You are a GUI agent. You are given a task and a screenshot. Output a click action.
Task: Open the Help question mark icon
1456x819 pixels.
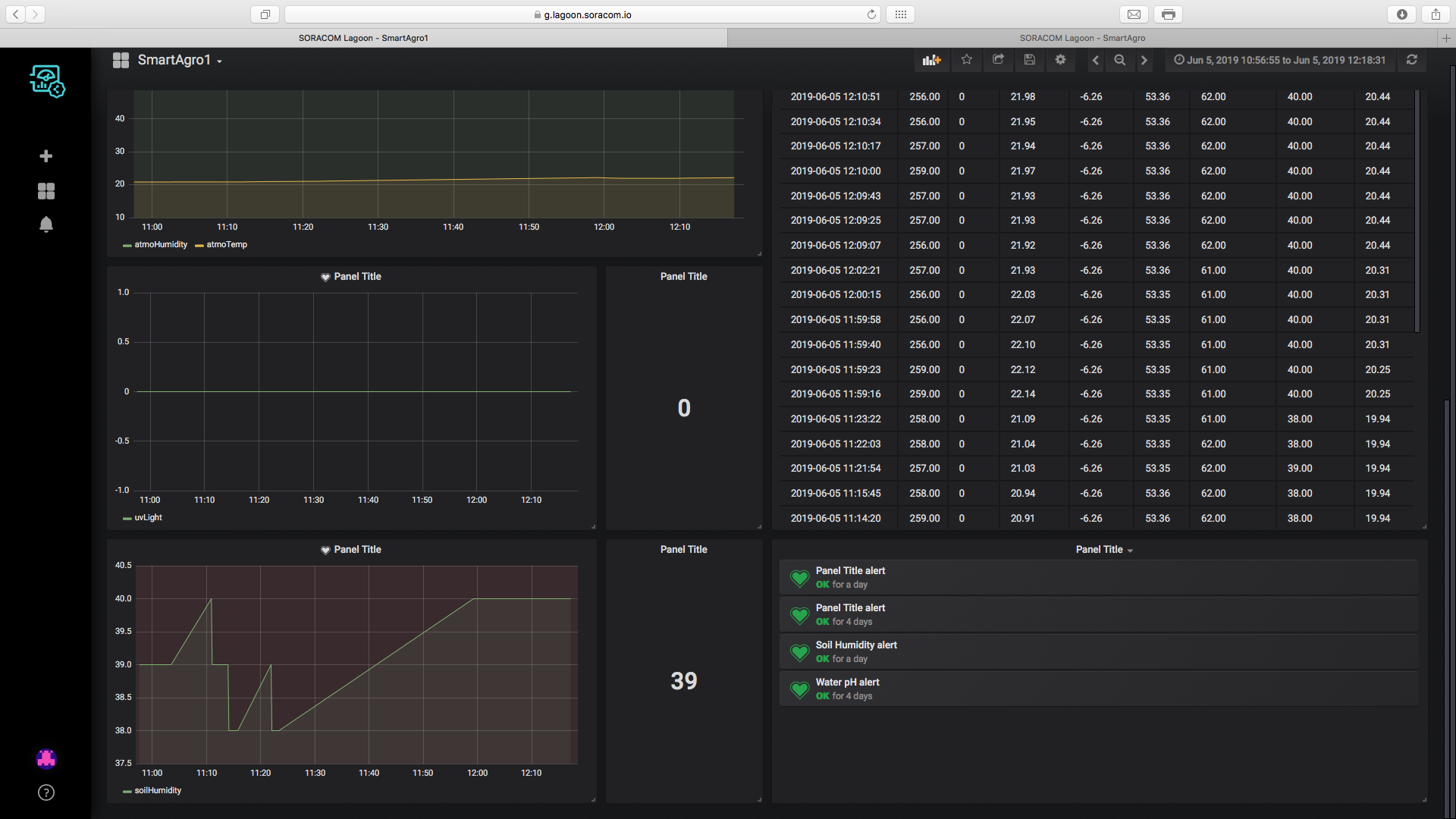pyautogui.click(x=46, y=792)
